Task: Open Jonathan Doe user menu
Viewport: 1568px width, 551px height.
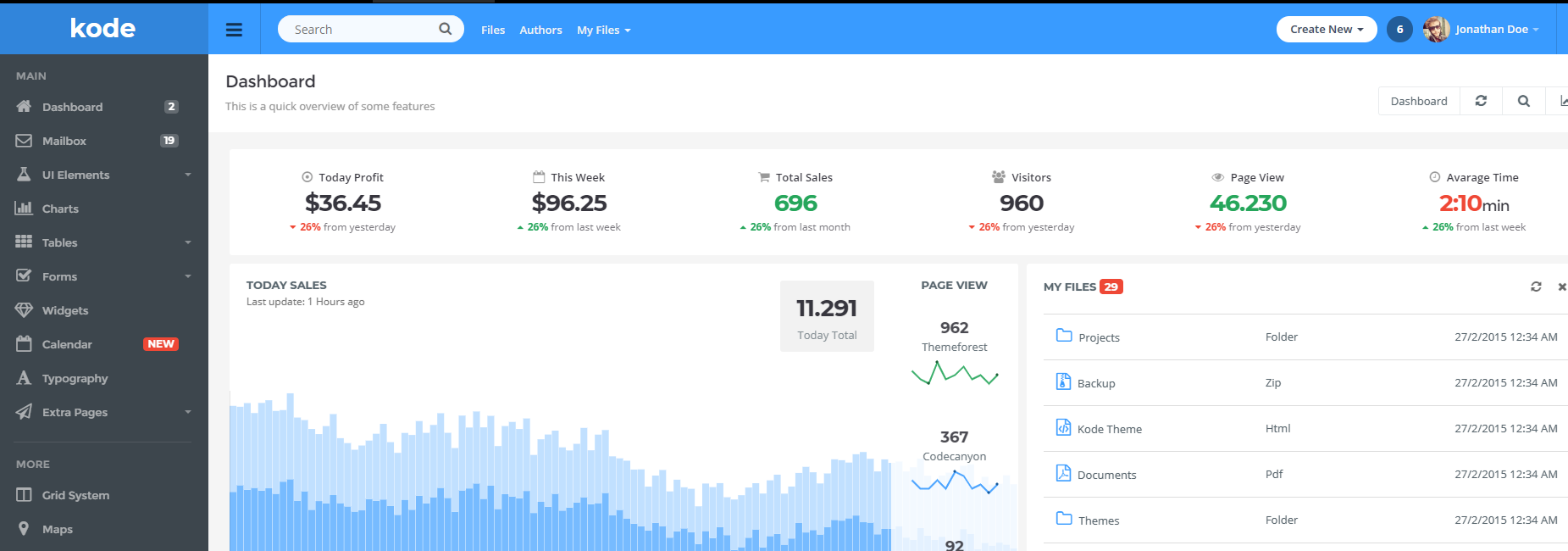Action: tap(1491, 30)
